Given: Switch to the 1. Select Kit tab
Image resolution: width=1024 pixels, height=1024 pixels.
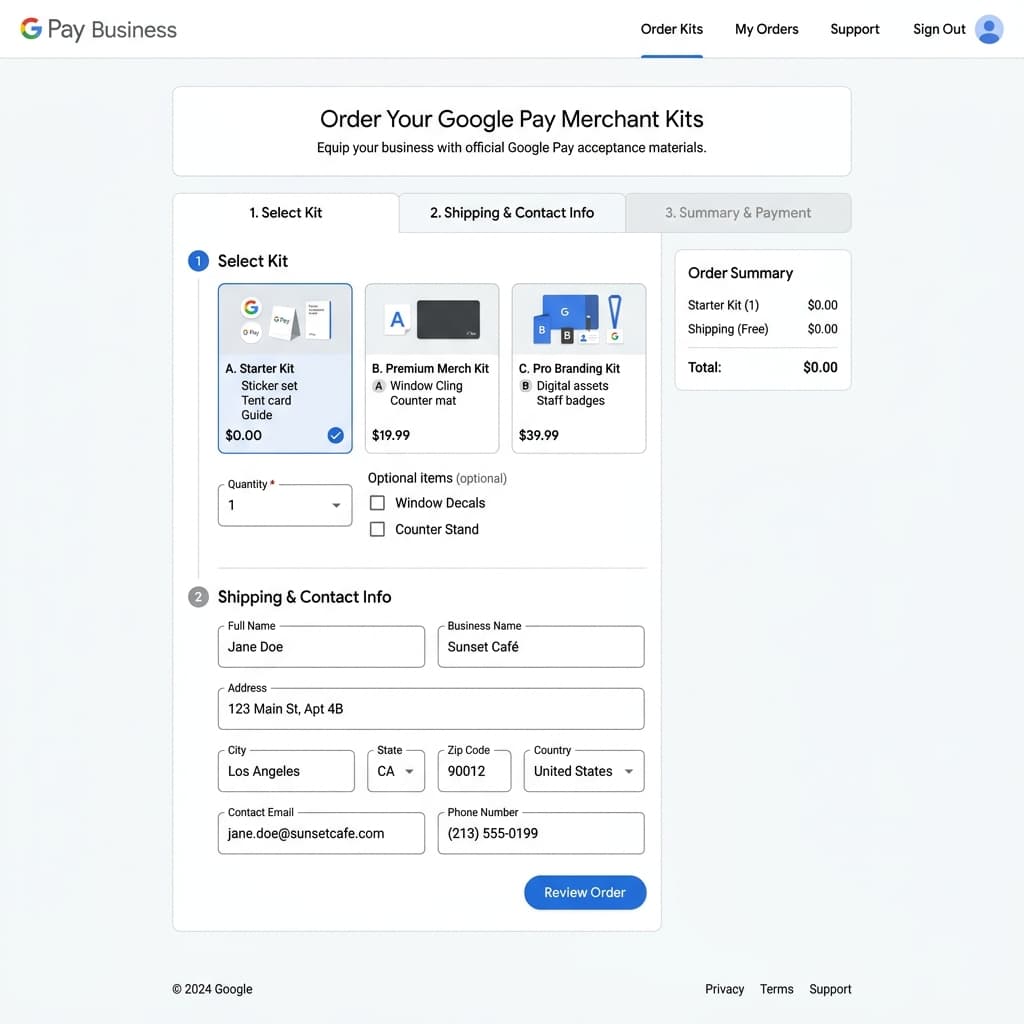Looking at the screenshot, I should [285, 213].
